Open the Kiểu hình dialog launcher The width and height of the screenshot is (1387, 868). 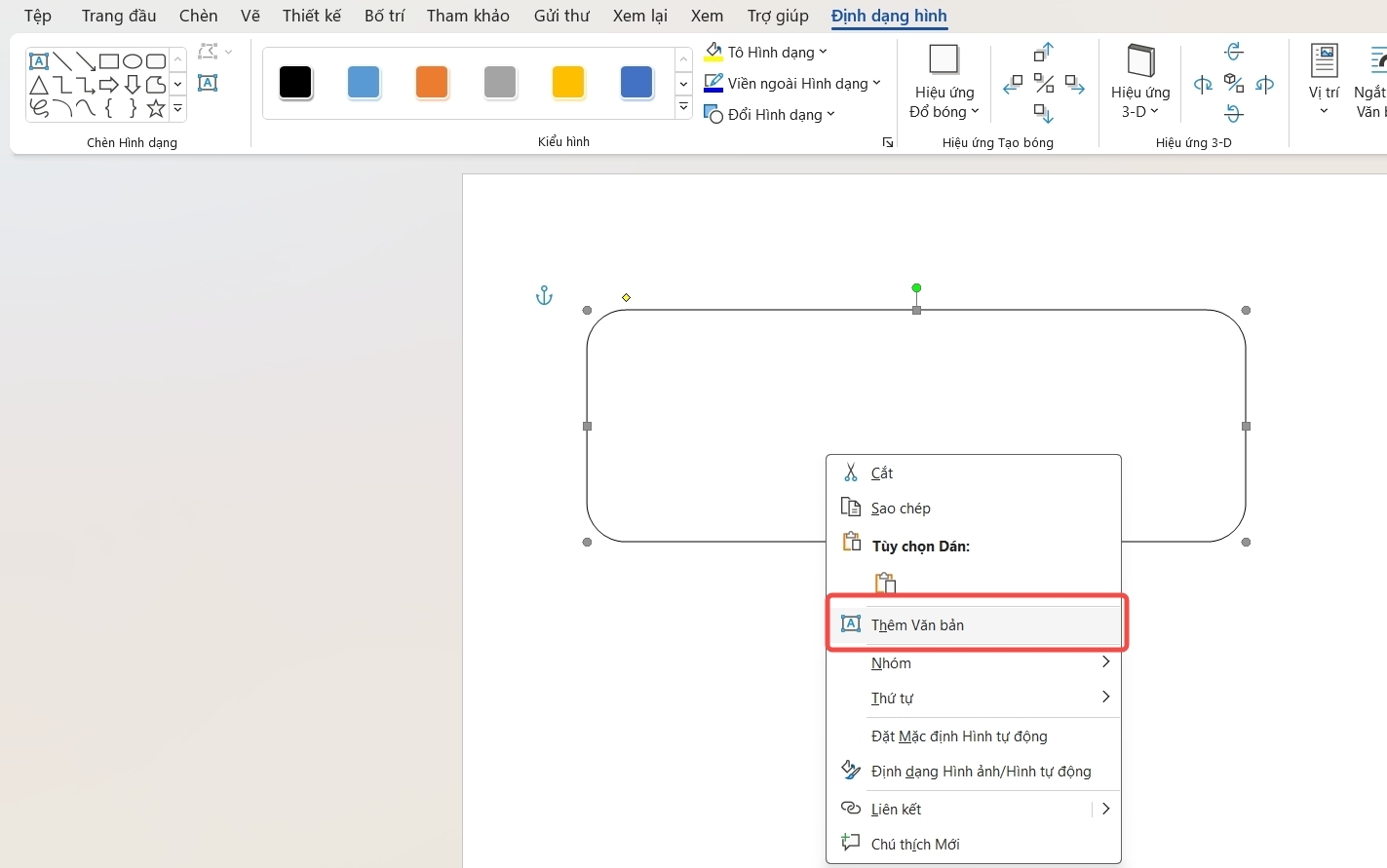point(888,142)
